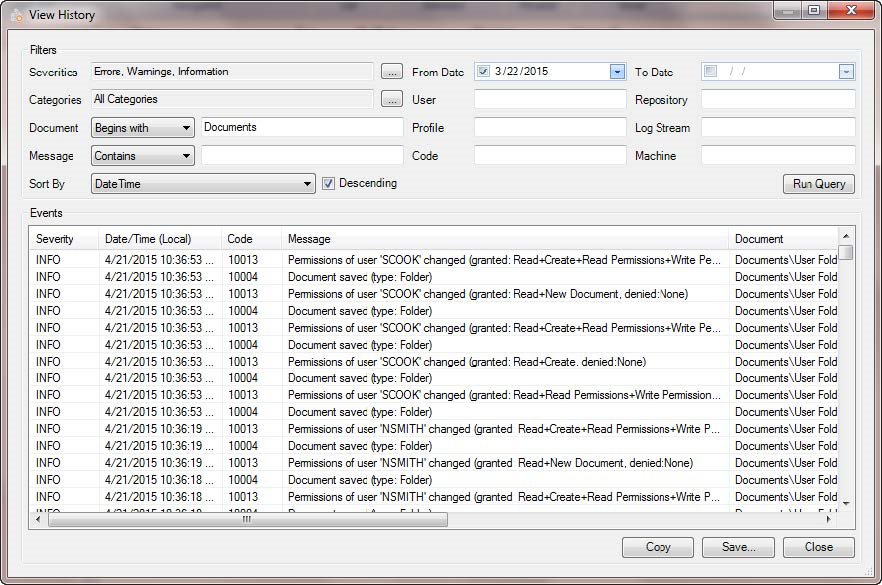Click the Repository filter text field

coord(778,100)
